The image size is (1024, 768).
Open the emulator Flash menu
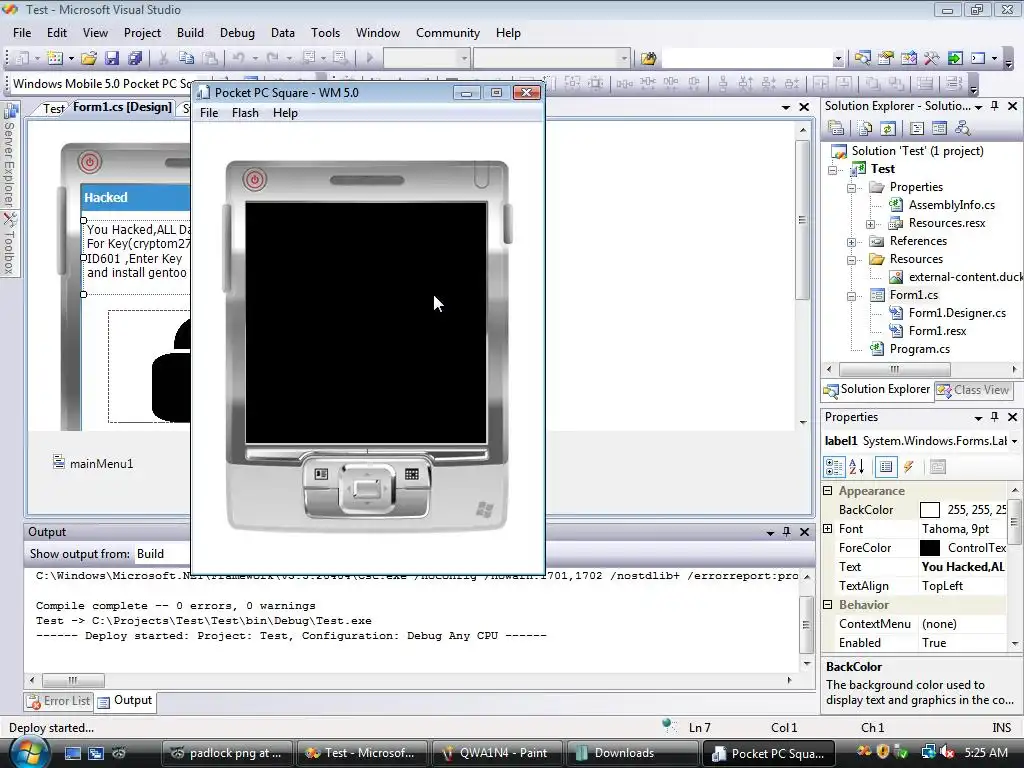click(x=245, y=113)
